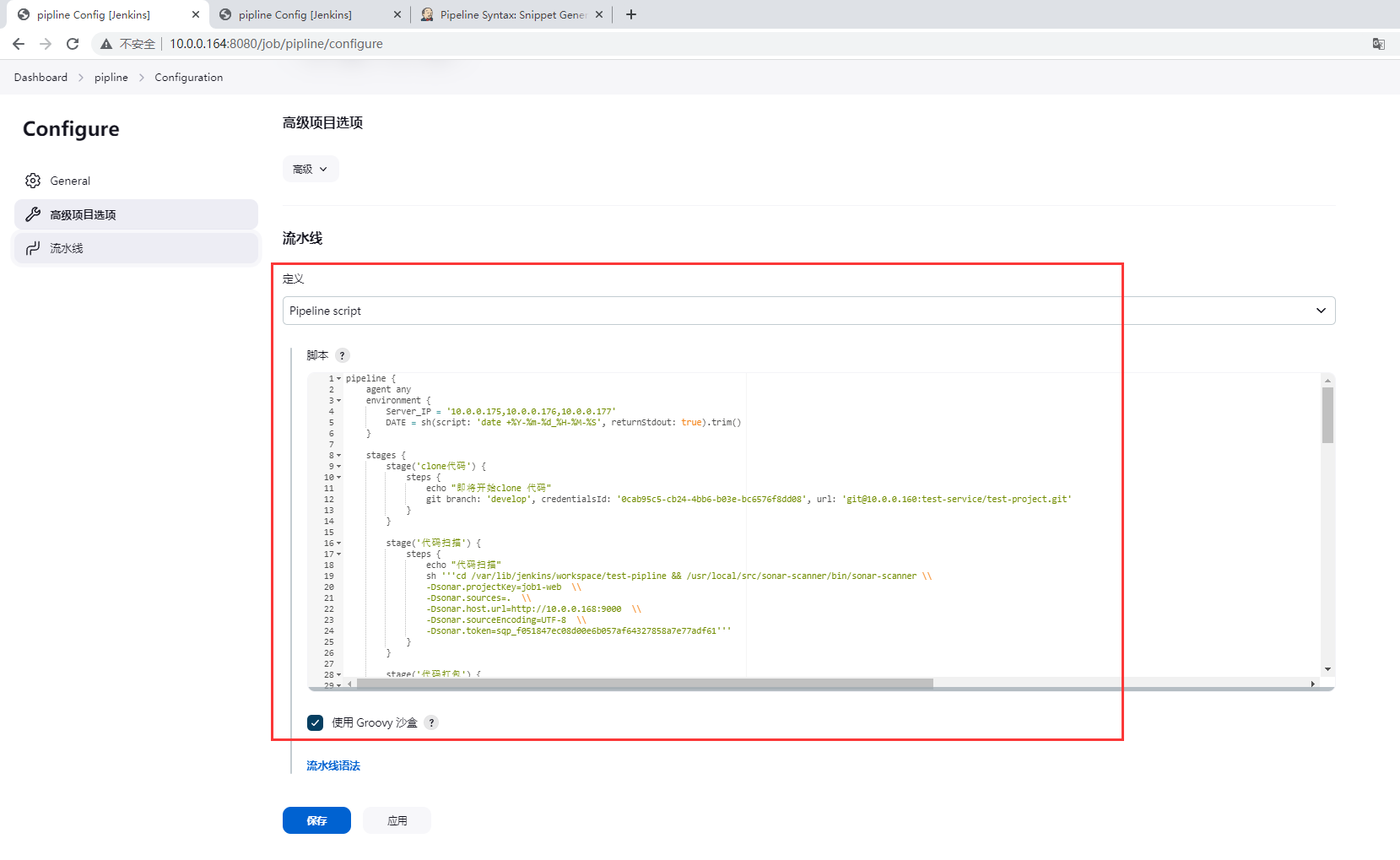The height and width of the screenshot is (860, 1400).
Task: Close the first pipline Config tab
Action: point(195,14)
